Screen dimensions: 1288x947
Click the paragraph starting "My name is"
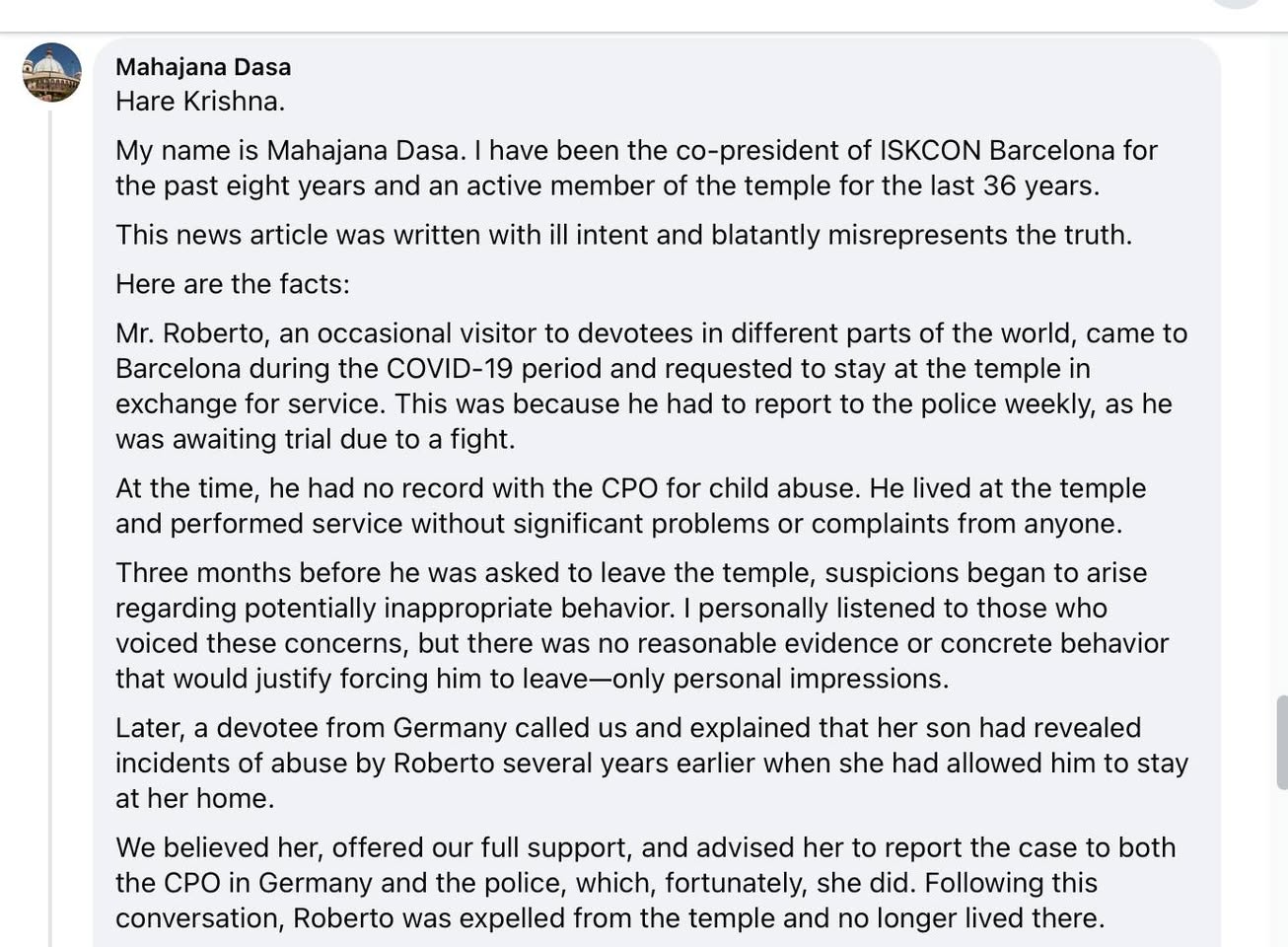pos(635,168)
